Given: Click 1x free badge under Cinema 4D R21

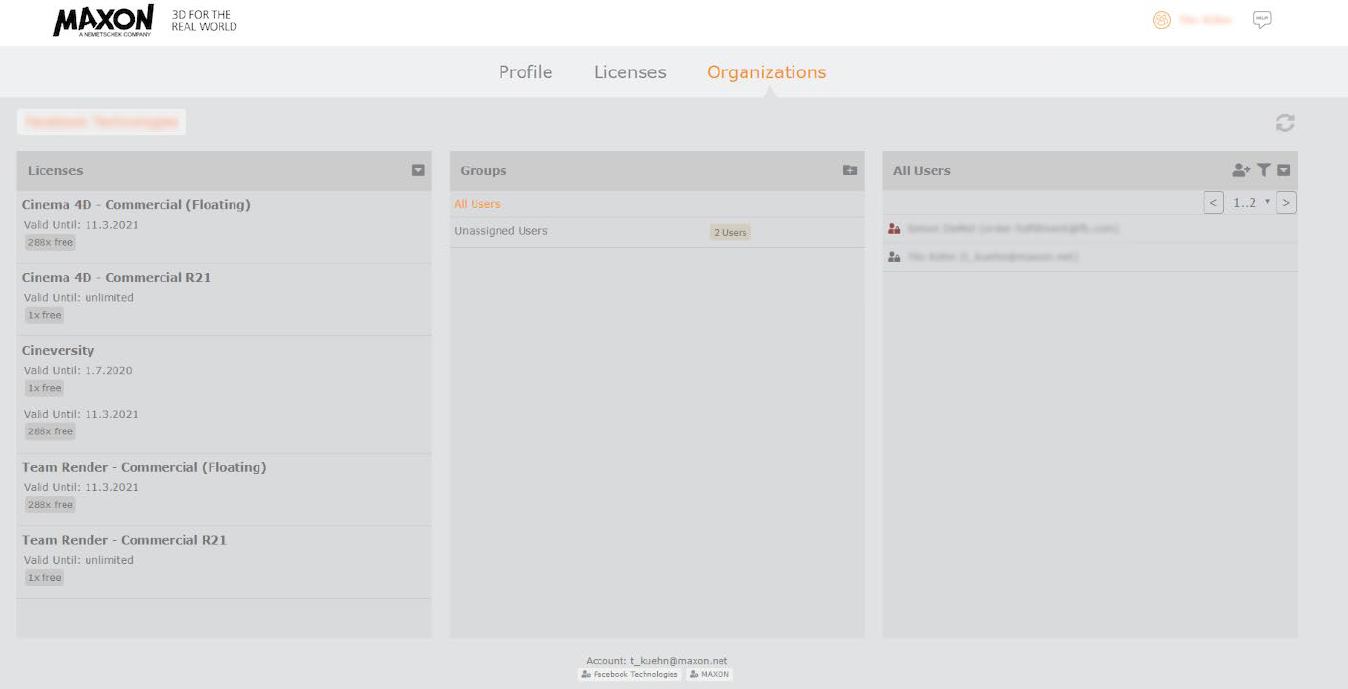Looking at the screenshot, I should click(x=44, y=315).
